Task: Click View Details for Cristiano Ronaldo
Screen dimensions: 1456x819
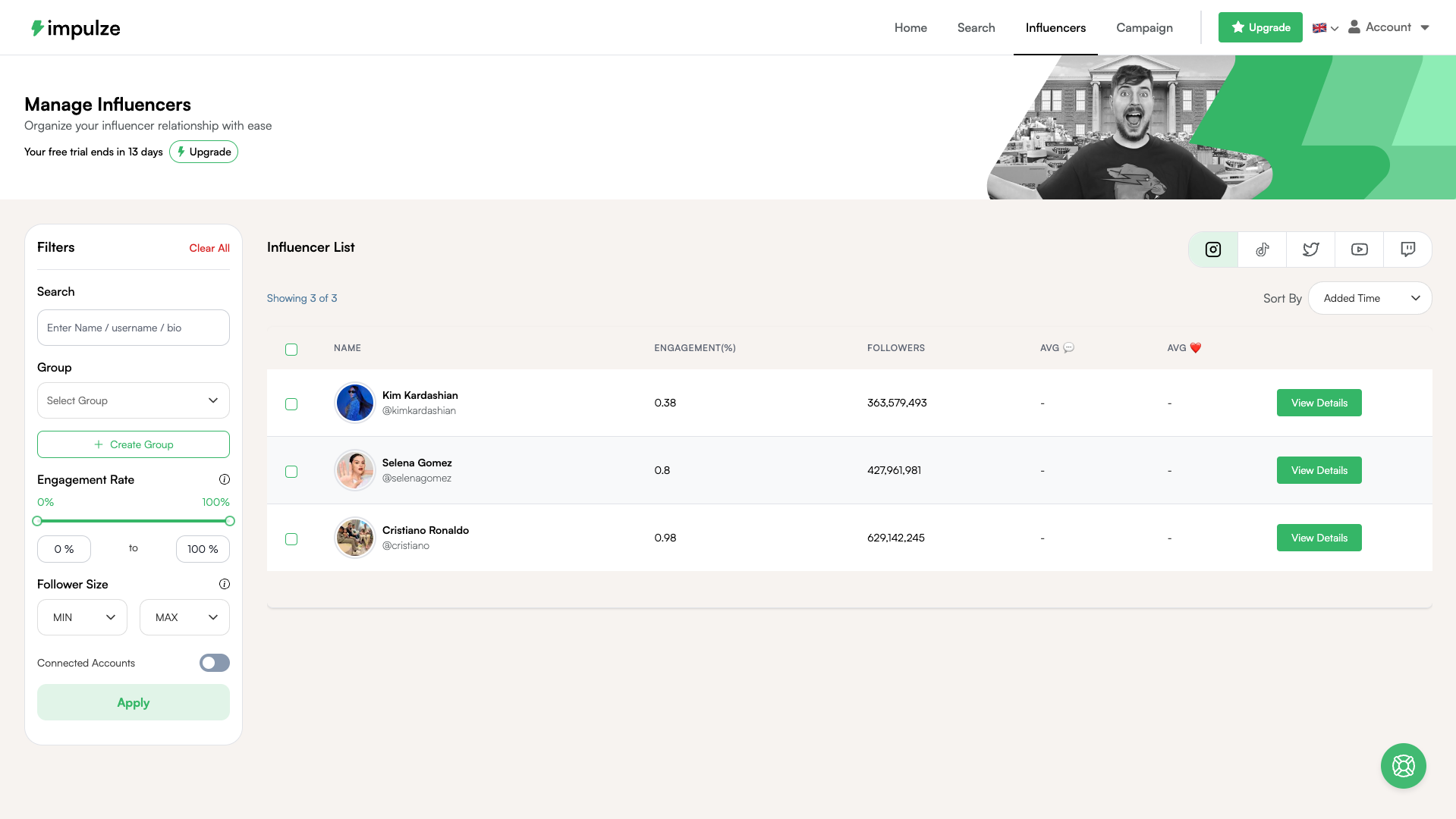Action: click(x=1319, y=537)
